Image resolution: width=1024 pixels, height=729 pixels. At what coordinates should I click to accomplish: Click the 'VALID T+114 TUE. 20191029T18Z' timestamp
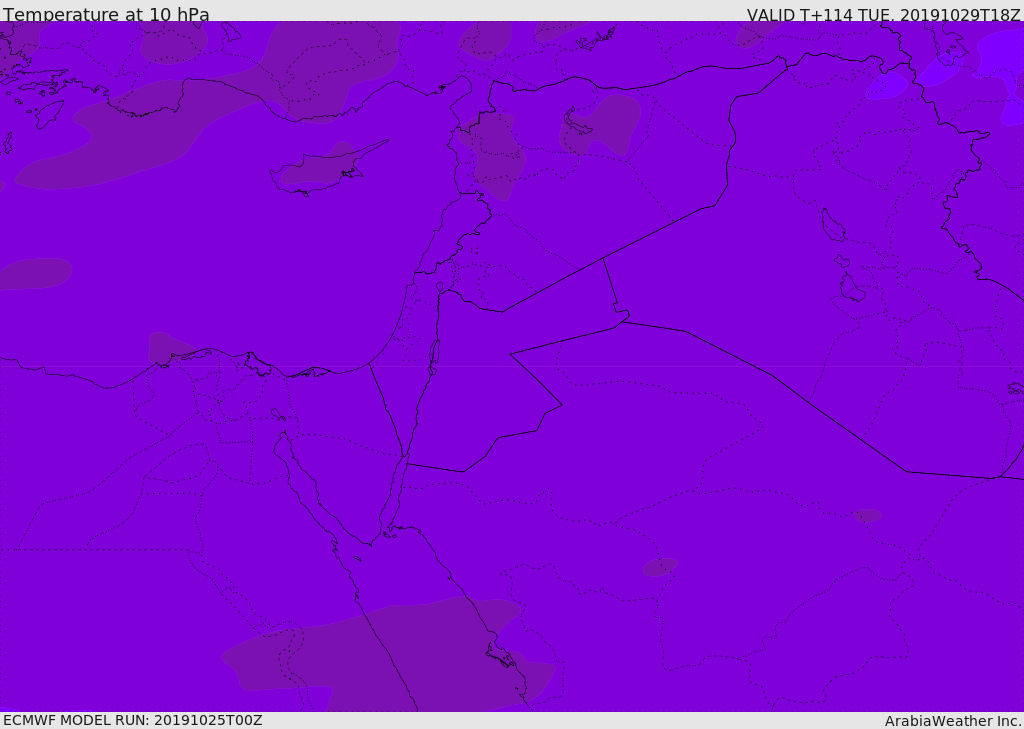(x=884, y=15)
